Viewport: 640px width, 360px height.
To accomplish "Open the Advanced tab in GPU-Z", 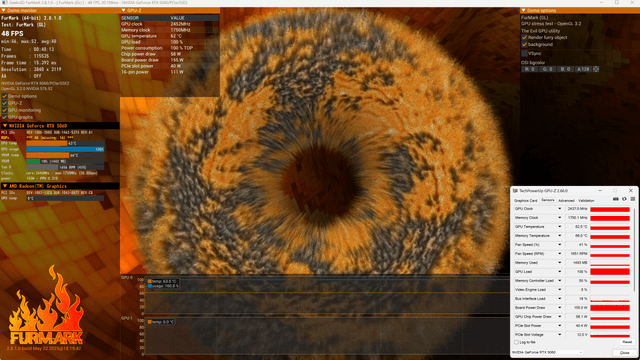I will 566,200.
